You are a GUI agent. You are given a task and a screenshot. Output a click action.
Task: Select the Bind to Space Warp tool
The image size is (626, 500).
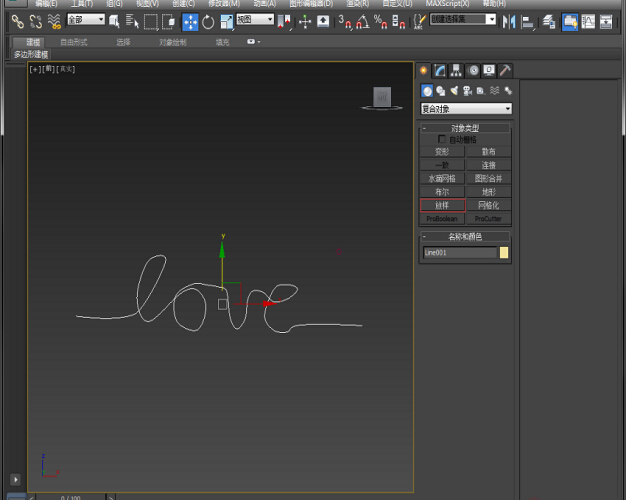pos(54,21)
